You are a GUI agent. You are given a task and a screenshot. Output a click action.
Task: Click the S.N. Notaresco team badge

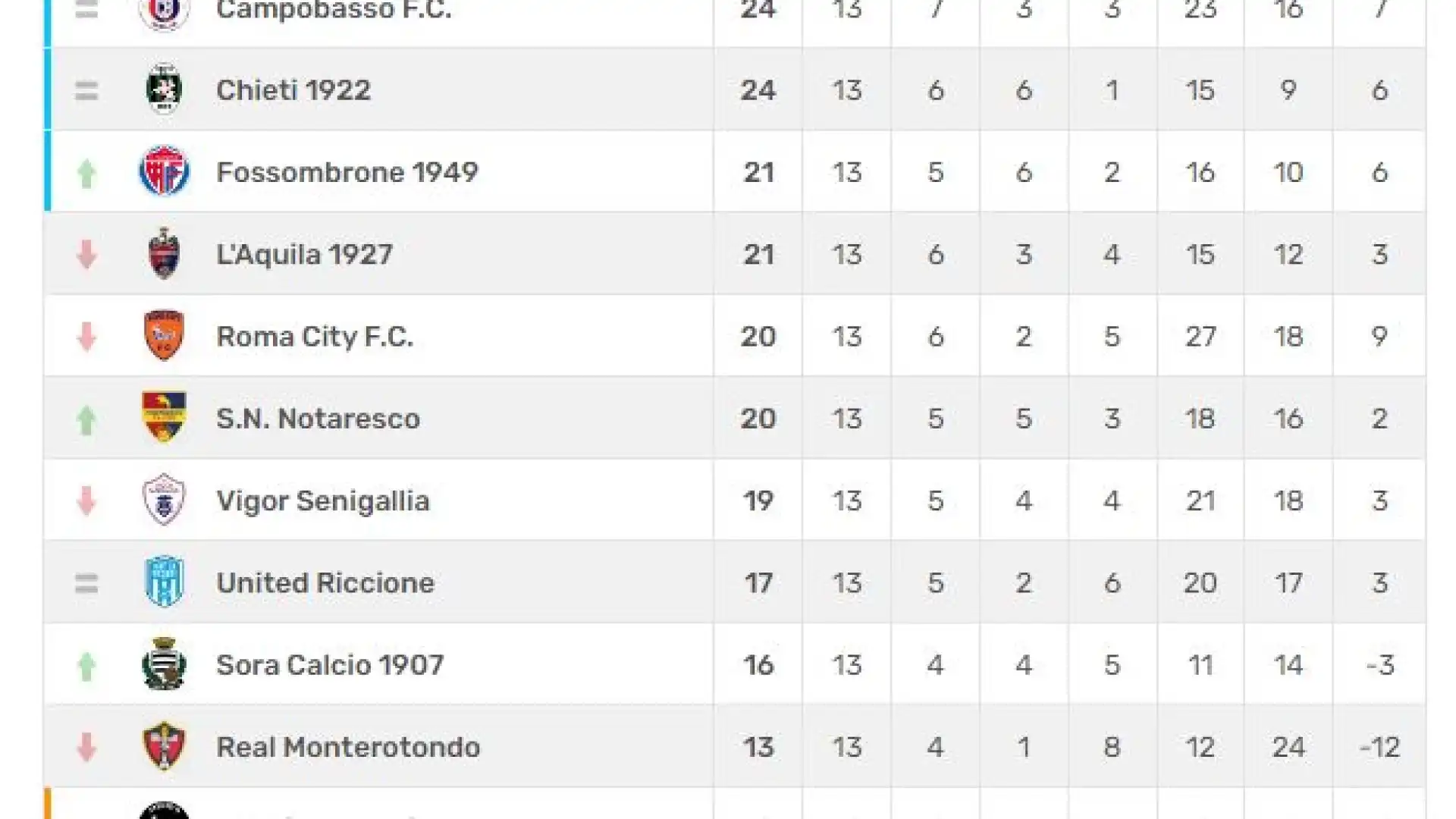tap(164, 417)
